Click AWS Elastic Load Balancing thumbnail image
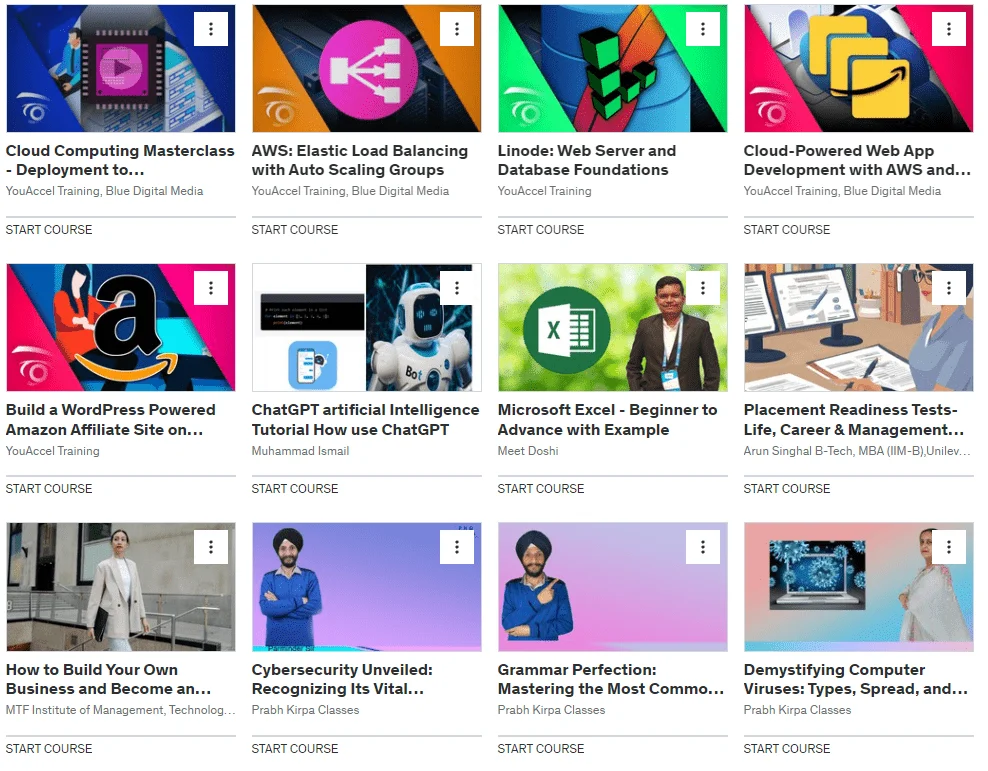 coord(367,69)
